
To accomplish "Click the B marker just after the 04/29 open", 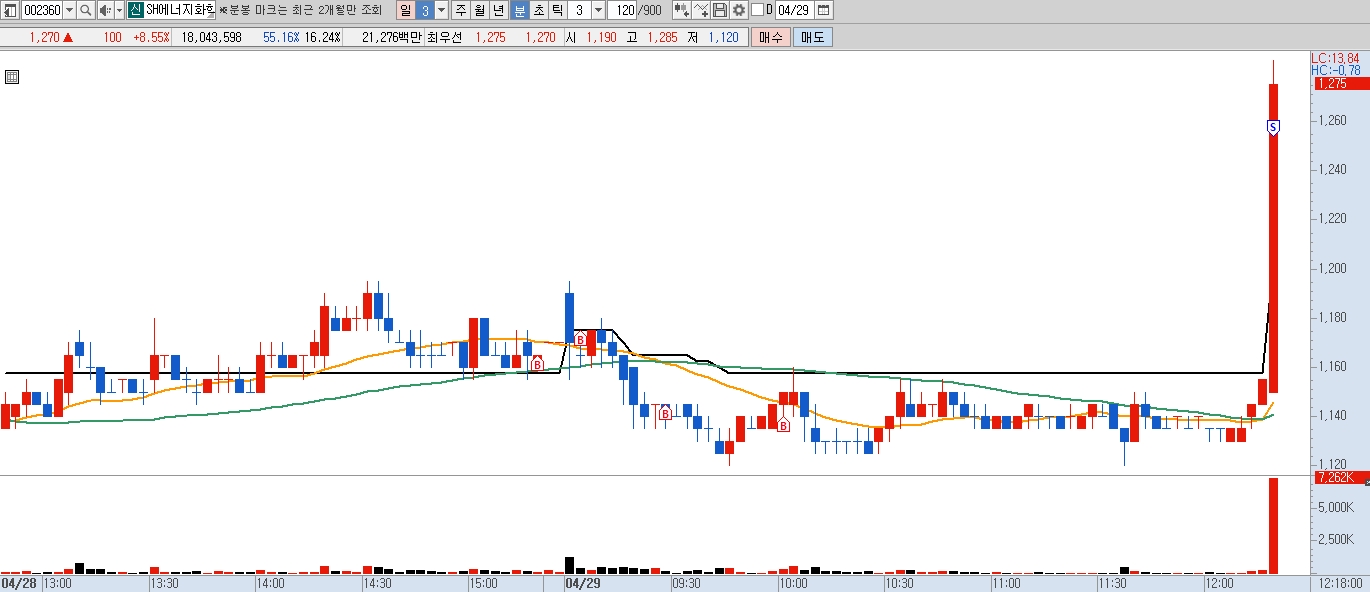I will coord(579,340).
